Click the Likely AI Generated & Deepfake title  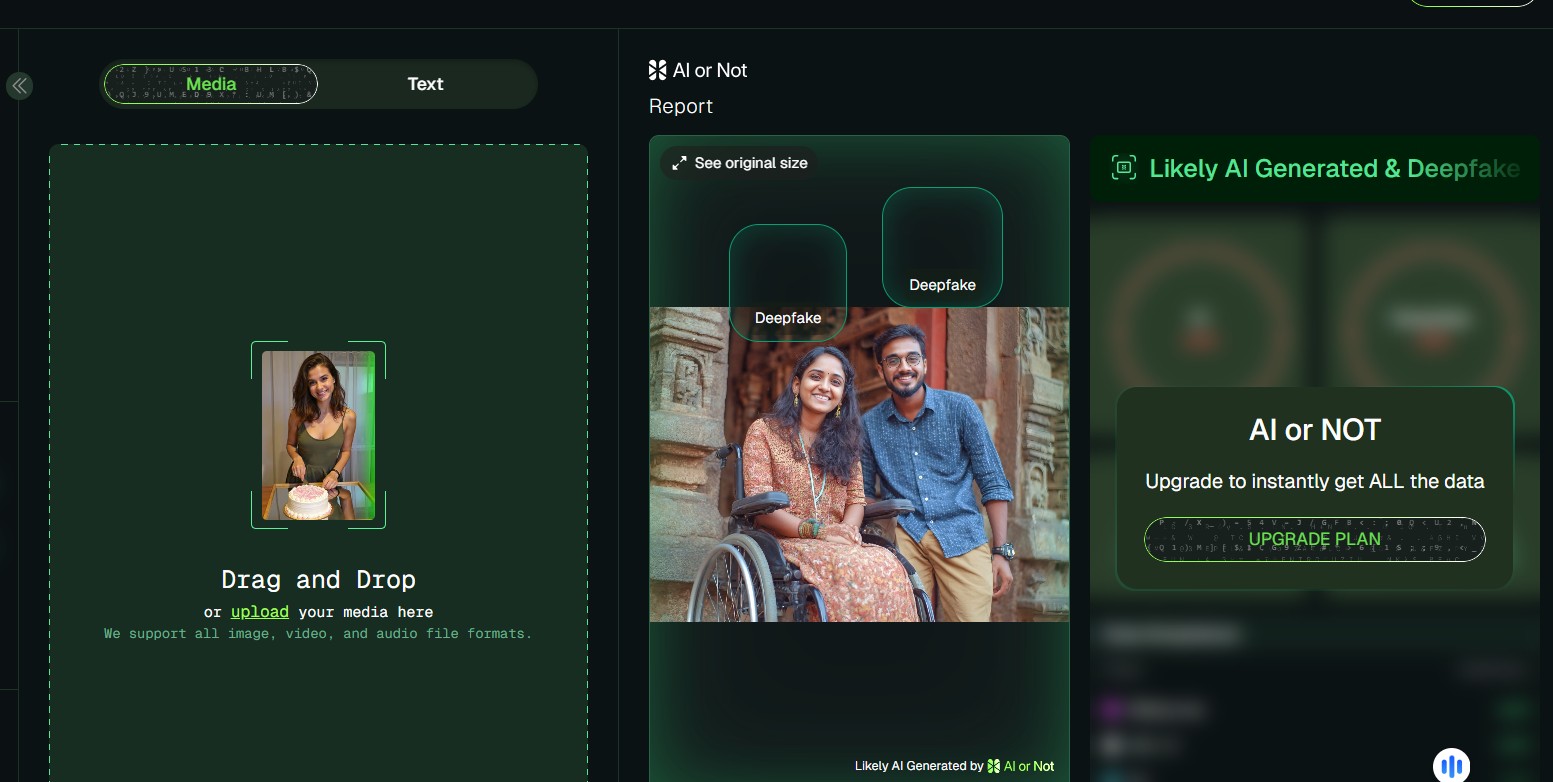(1334, 168)
